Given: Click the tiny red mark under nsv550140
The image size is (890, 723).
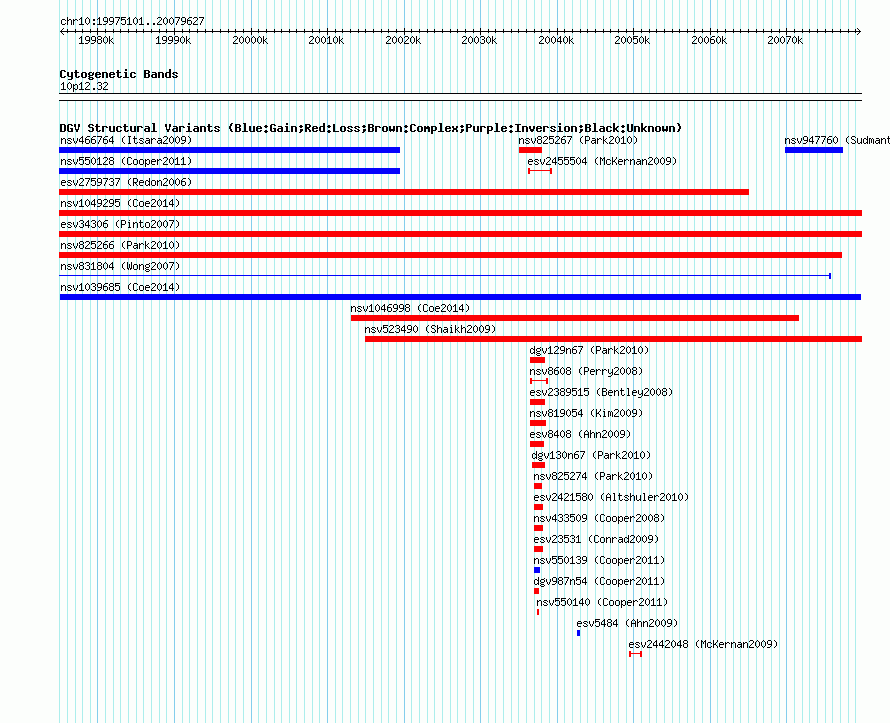Looking at the screenshot, I should coord(538,612).
